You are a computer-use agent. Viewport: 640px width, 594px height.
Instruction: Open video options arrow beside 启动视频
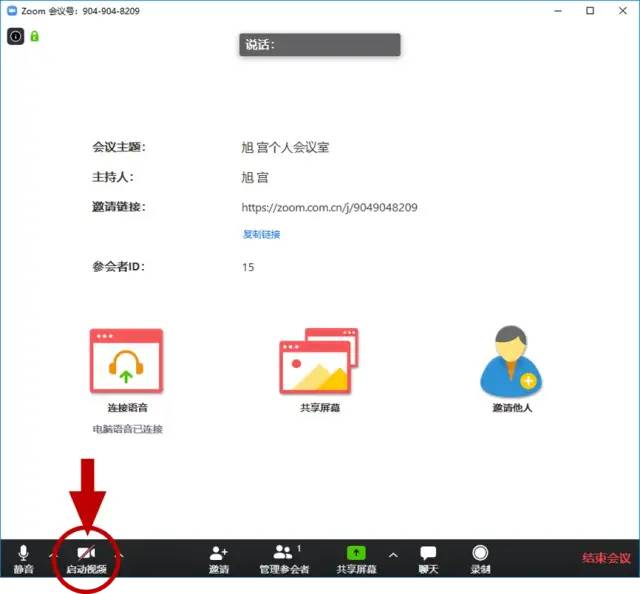(x=120, y=554)
